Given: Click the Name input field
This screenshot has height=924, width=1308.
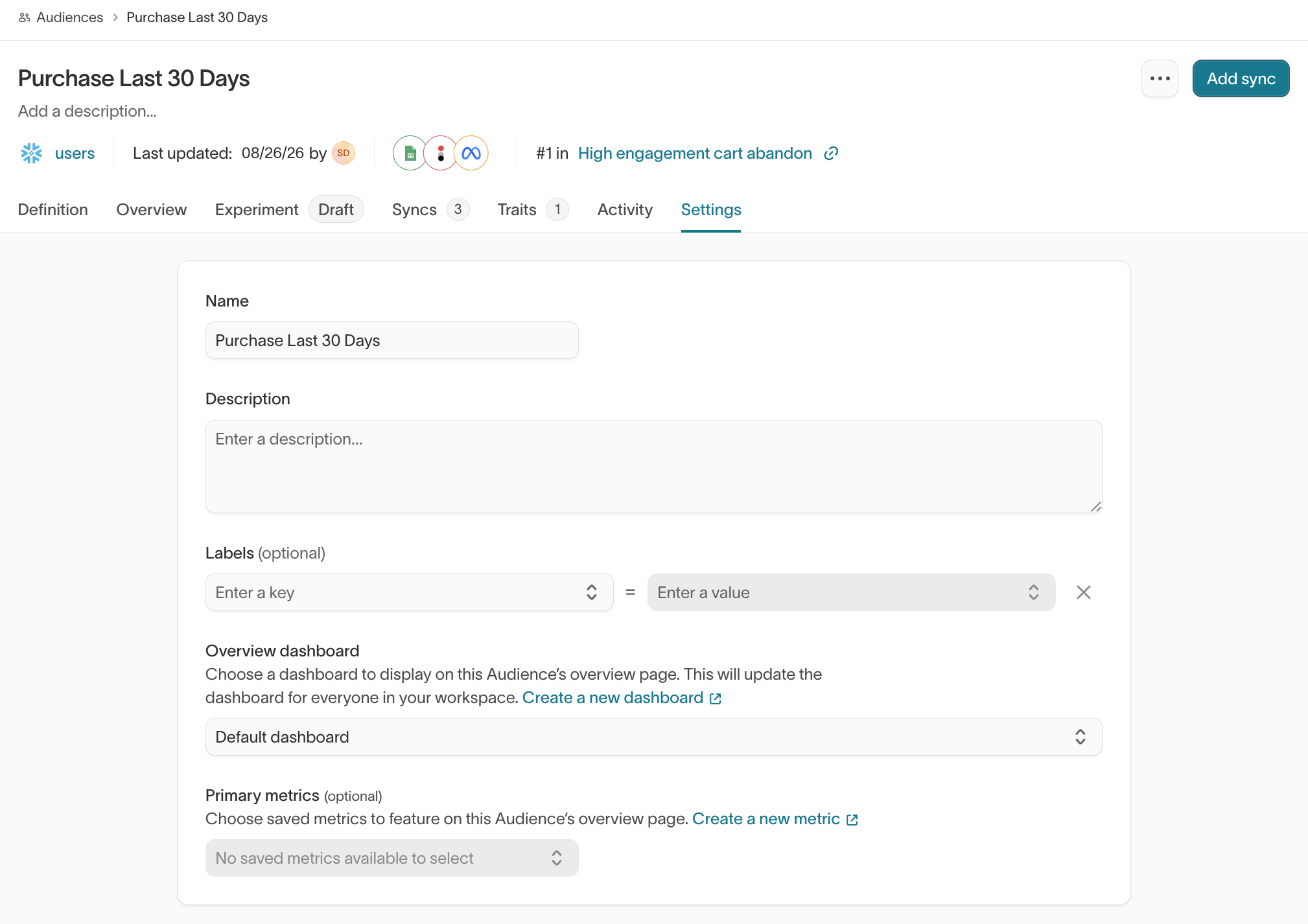Looking at the screenshot, I should point(392,340).
